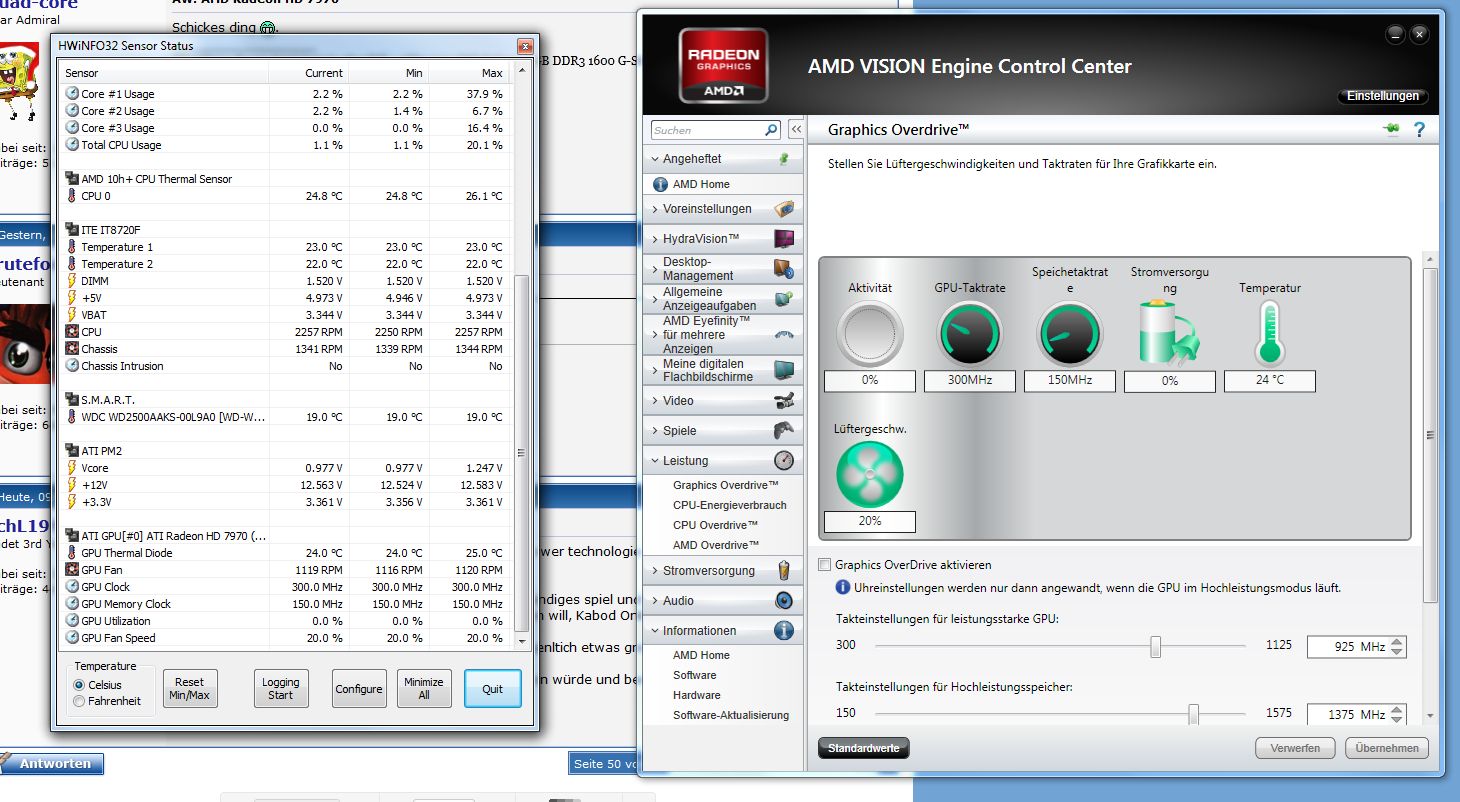Click the Übernehmen button

1388,748
